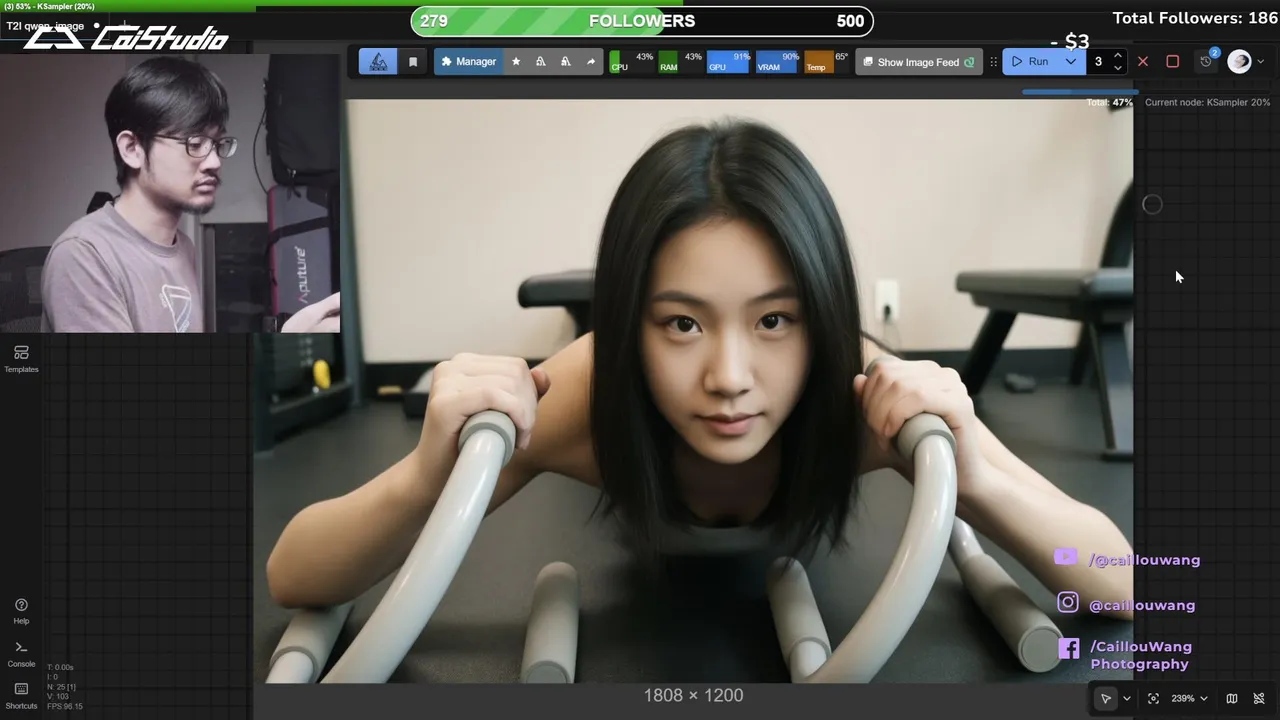Click the Total 47% status text
1280x720 pixels.
1110,102
